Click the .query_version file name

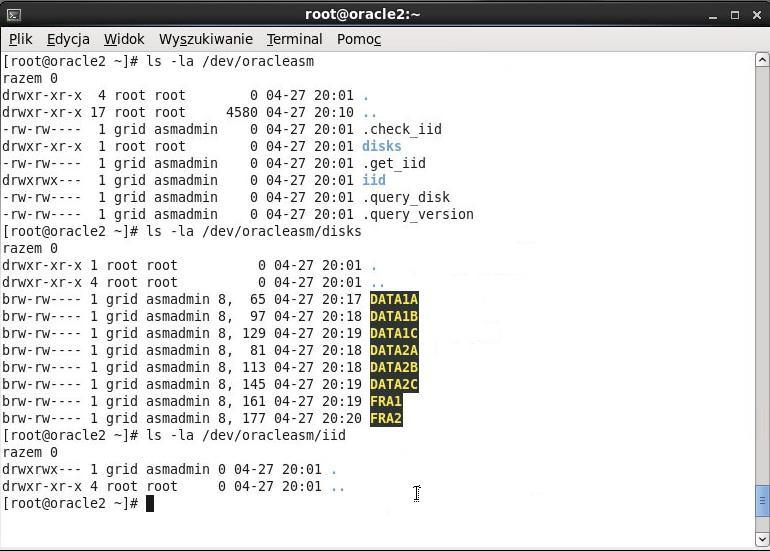point(418,214)
